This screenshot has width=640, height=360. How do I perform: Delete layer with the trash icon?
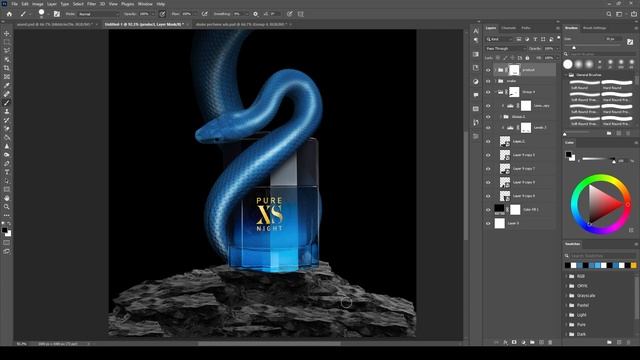pos(550,342)
